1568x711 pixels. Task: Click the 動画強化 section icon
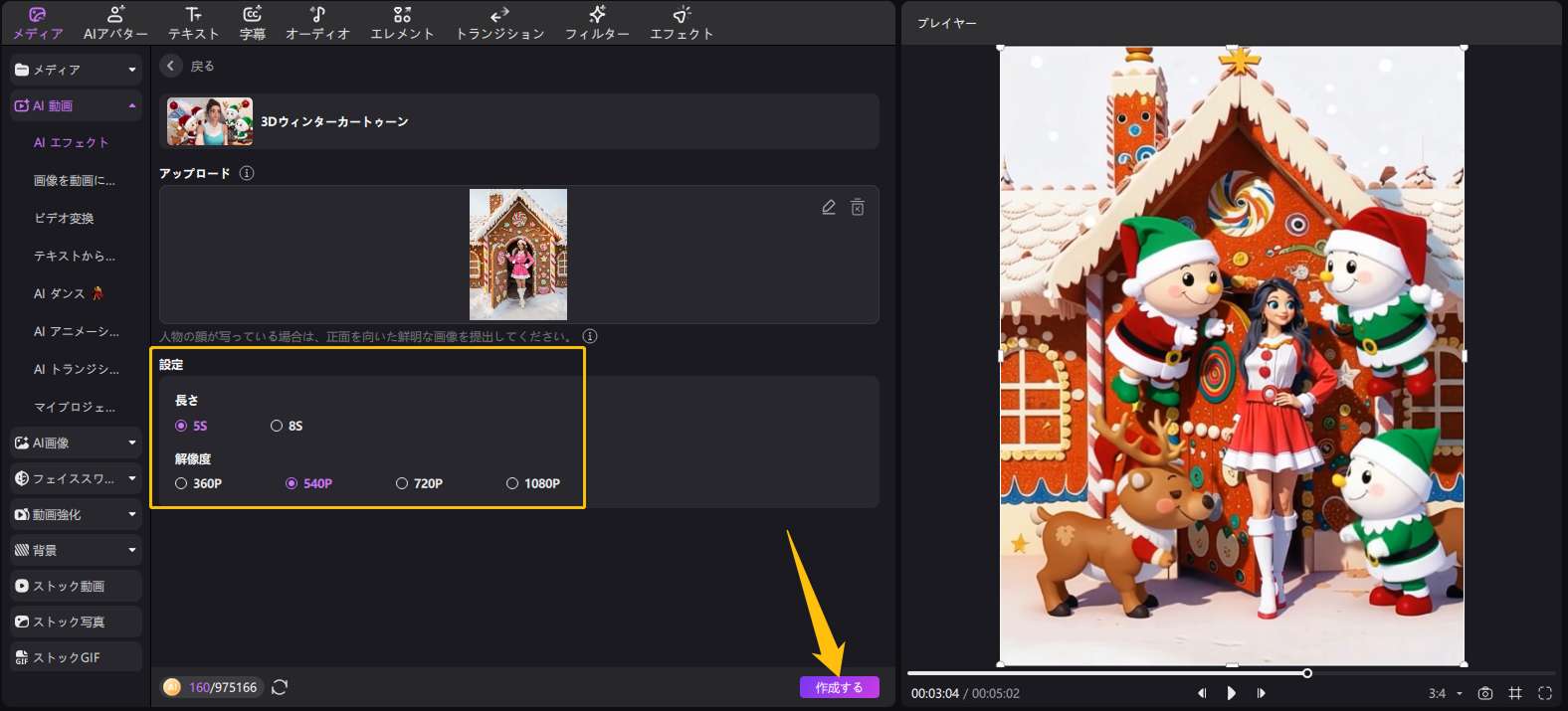point(22,514)
